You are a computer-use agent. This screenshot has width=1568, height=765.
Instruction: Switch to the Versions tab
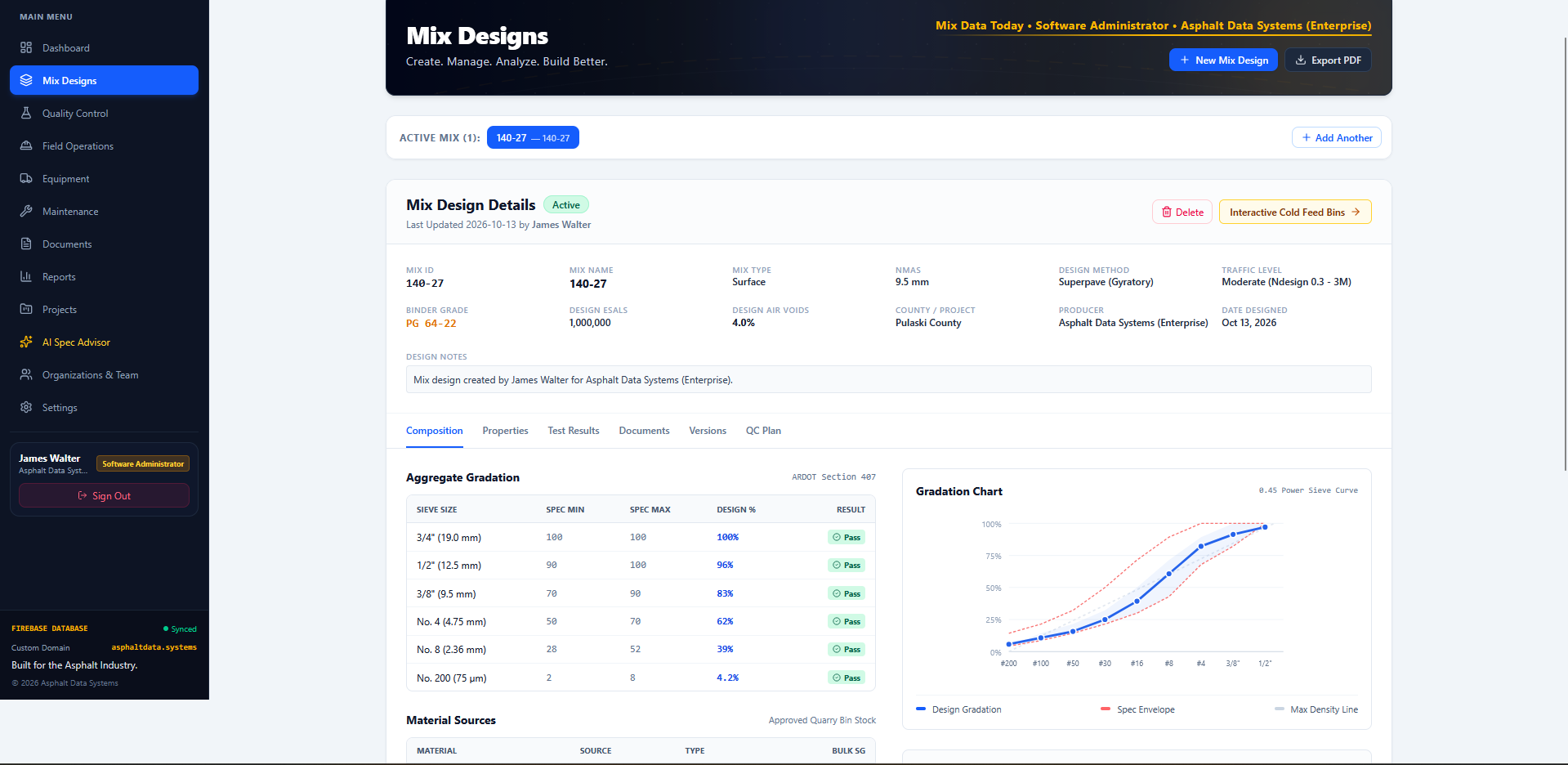pos(708,431)
